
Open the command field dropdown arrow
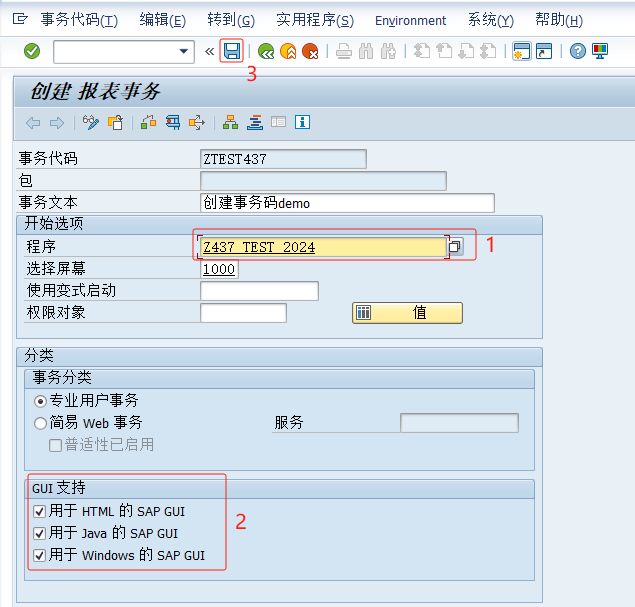183,51
